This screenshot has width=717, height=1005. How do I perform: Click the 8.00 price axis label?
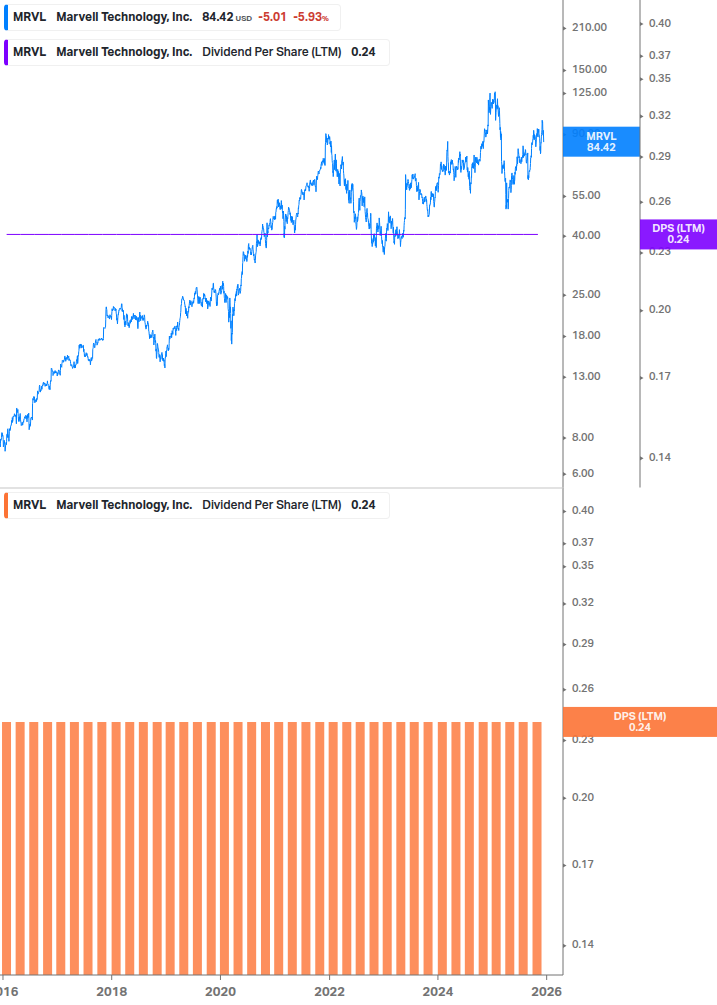[583, 437]
